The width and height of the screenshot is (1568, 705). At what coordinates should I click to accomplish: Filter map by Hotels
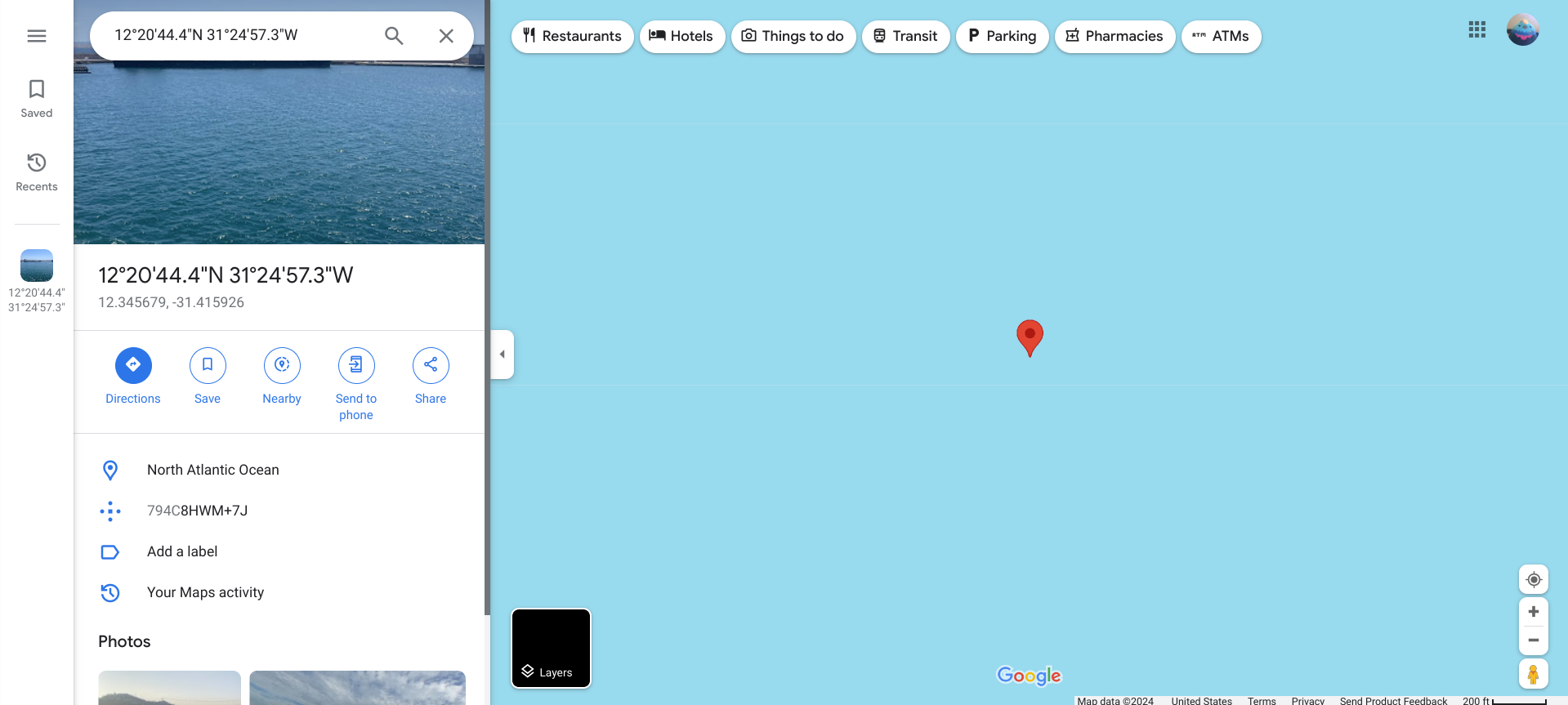click(x=682, y=36)
